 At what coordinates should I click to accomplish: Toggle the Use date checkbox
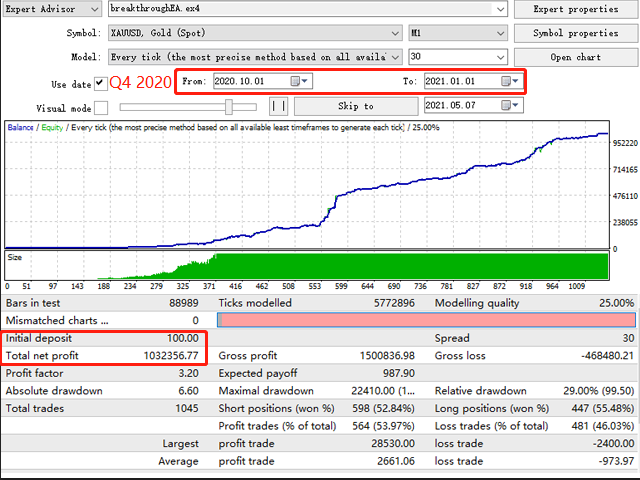pos(100,84)
